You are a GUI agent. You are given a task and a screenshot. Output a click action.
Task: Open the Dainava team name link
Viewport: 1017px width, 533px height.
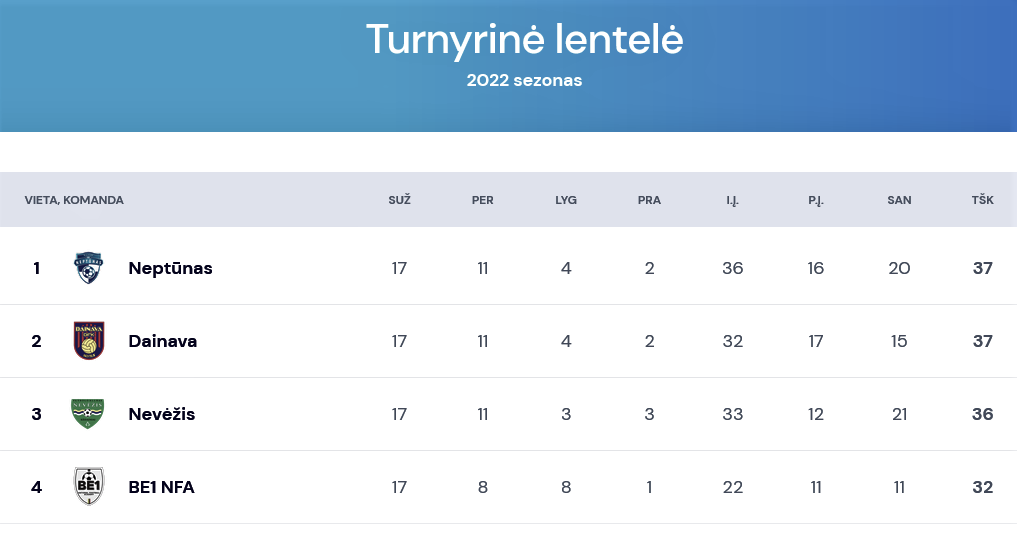[x=163, y=341]
